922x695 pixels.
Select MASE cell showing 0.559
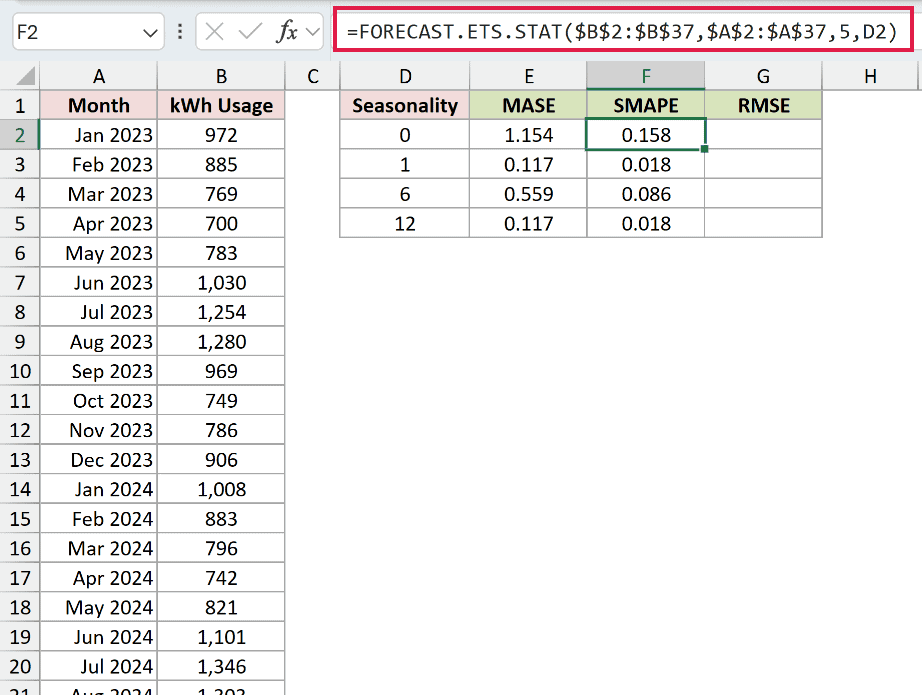click(528, 194)
